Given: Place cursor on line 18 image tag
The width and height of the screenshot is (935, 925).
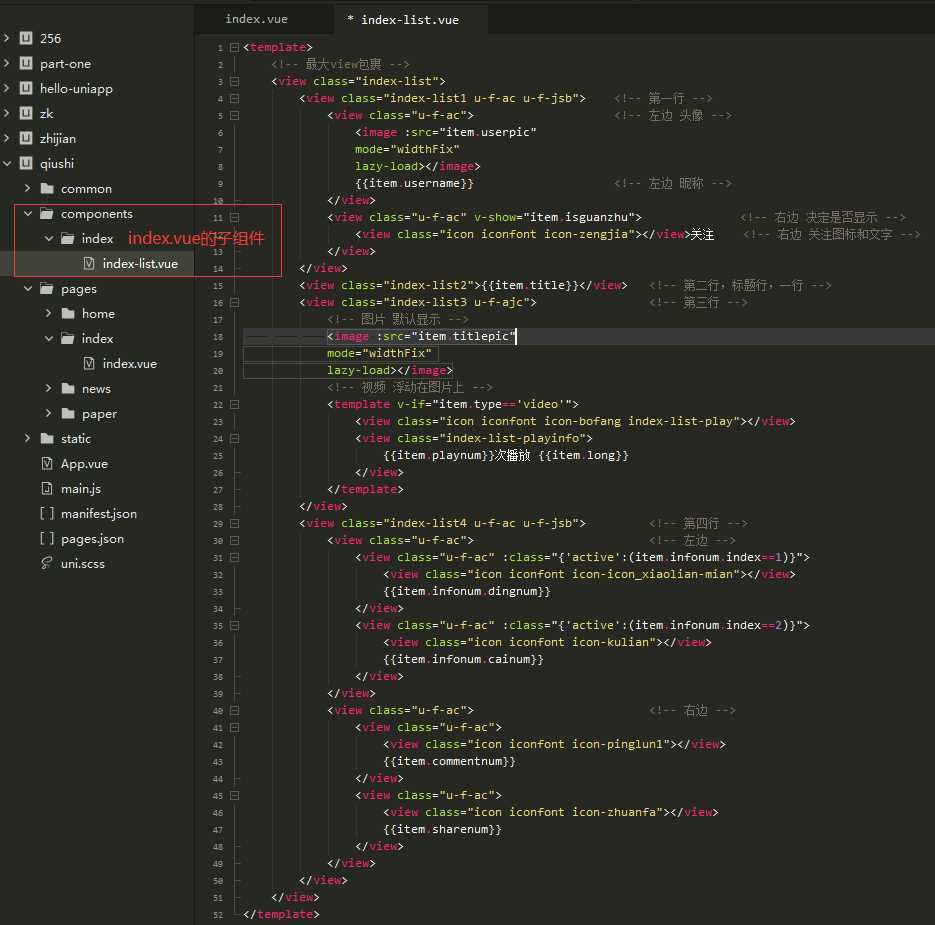Looking at the screenshot, I should tap(421, 336).
